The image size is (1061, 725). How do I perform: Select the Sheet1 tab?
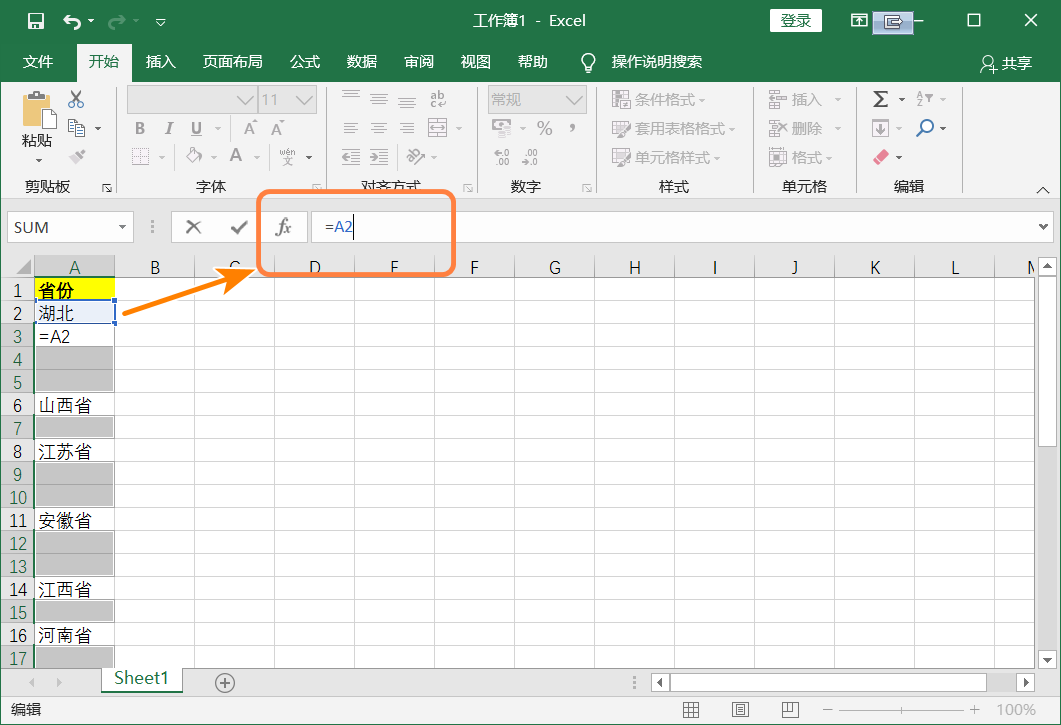coord(141,678)
